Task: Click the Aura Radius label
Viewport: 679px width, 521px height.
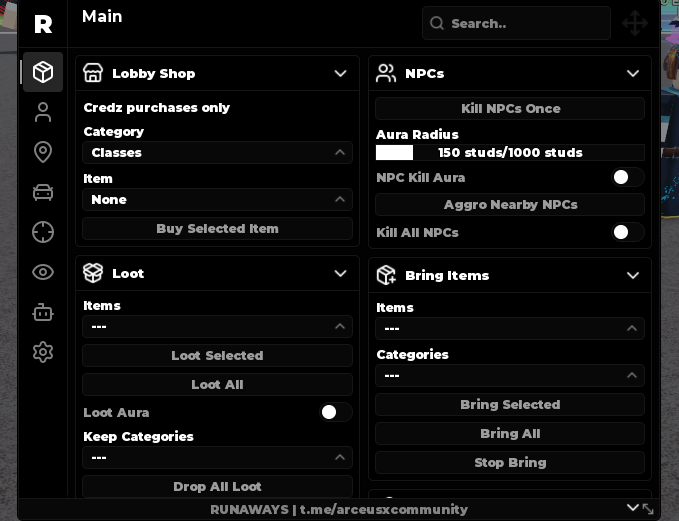Action: (417, 135)
